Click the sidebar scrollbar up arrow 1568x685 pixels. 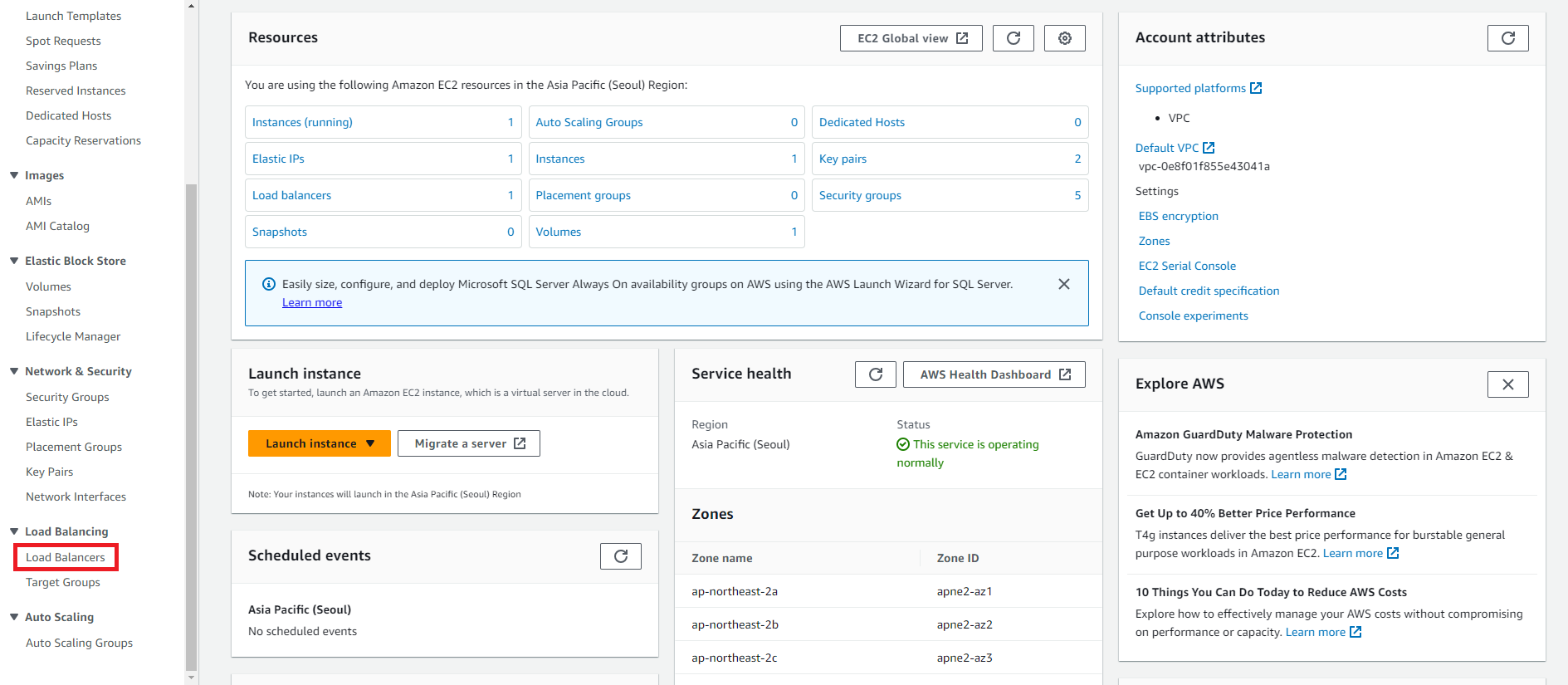click(192, 6)
